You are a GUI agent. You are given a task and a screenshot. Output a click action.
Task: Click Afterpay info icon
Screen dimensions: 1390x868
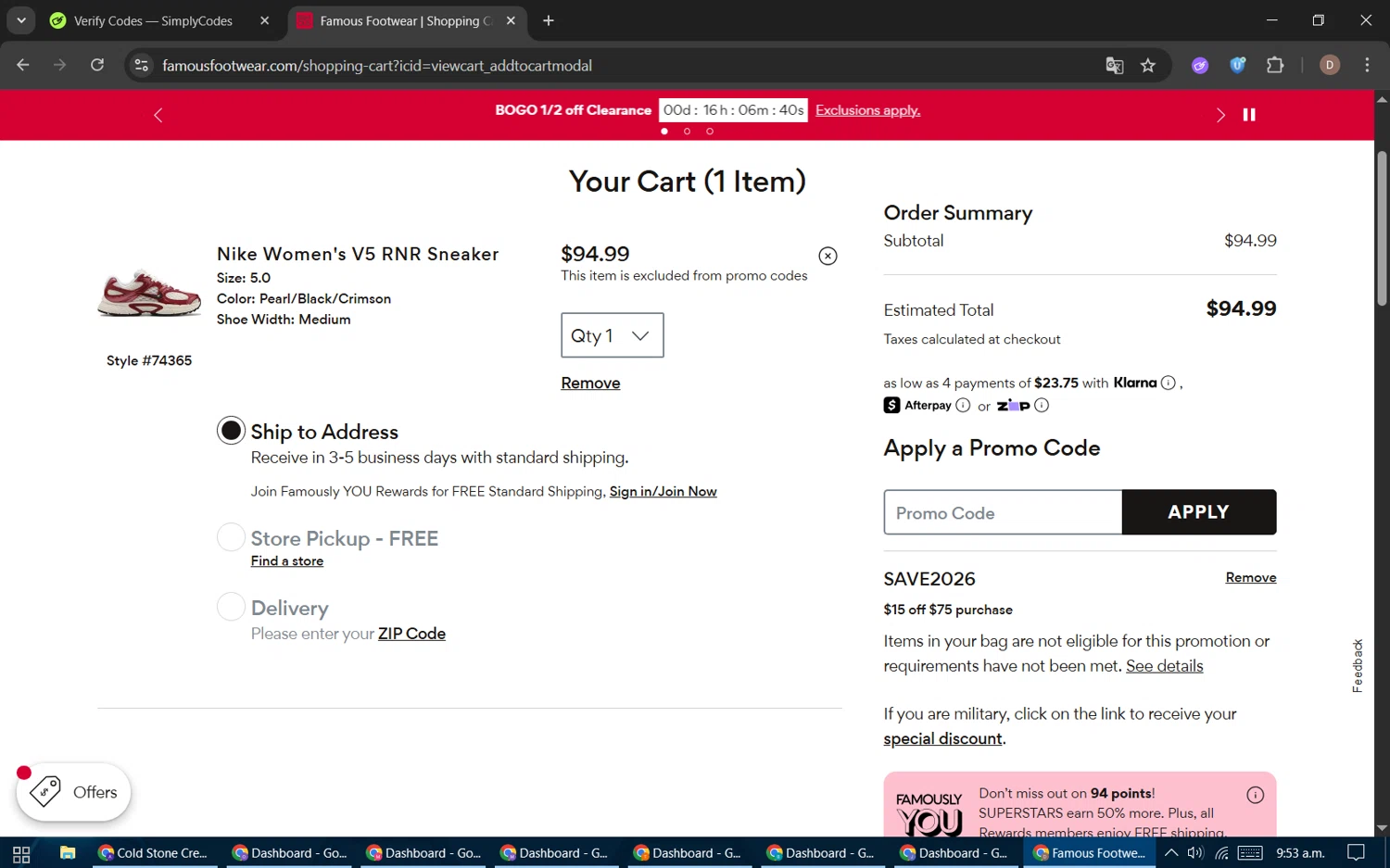963,405
